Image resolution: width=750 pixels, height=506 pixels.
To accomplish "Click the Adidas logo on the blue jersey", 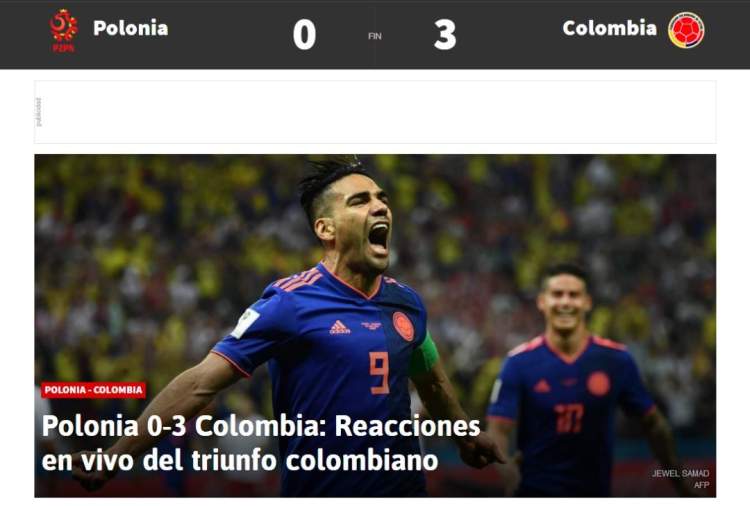I will [339, 327].
